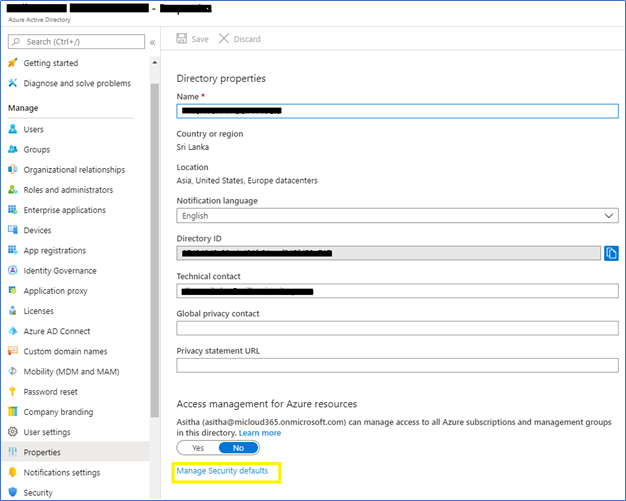The width and height of the screenshot is (626, 501).
Task: Click the Users person icon
Action: [13, 129]
